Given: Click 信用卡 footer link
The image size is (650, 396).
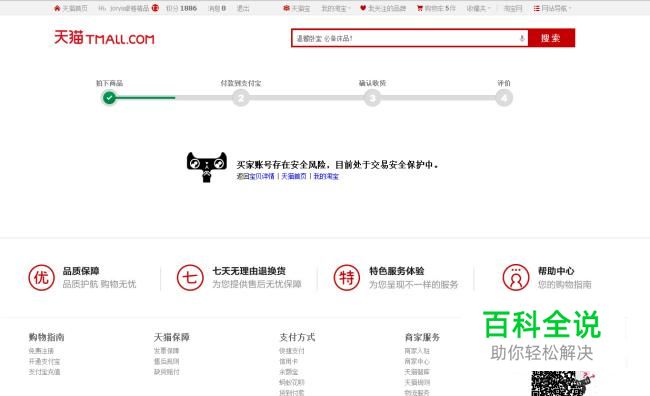Looking at the screenshot, I should click(289, 362).
